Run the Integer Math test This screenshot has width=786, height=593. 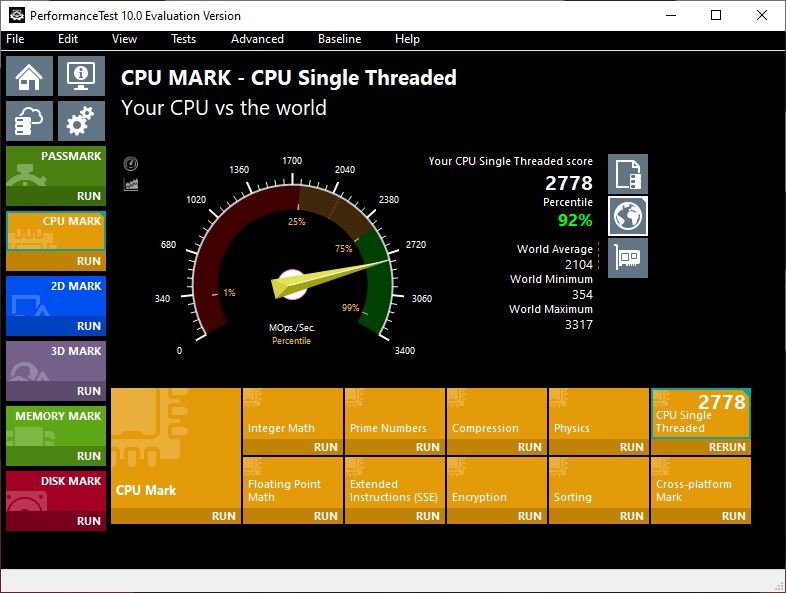[x=293, y=447]
